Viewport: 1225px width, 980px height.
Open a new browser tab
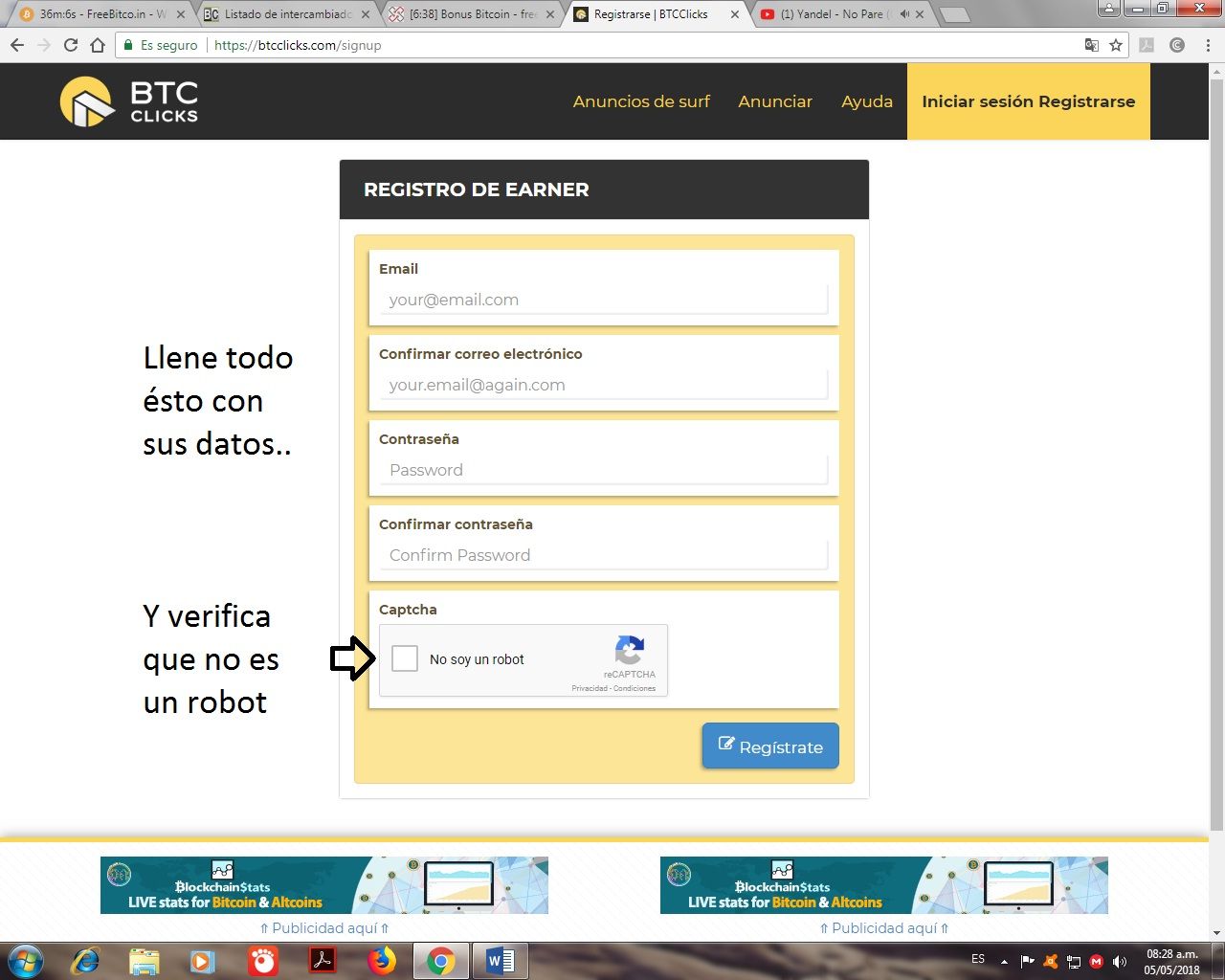954,15
